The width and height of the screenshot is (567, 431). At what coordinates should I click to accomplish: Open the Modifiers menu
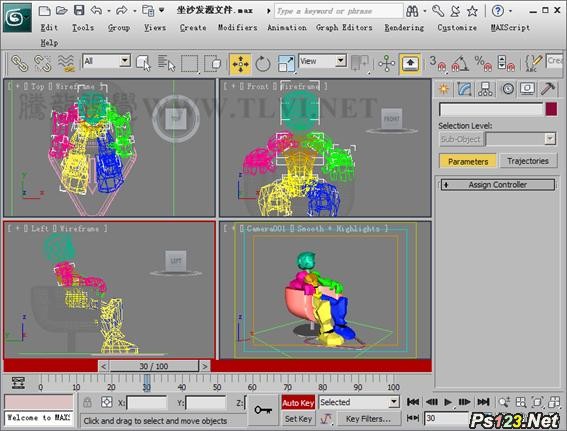[237, 27]
